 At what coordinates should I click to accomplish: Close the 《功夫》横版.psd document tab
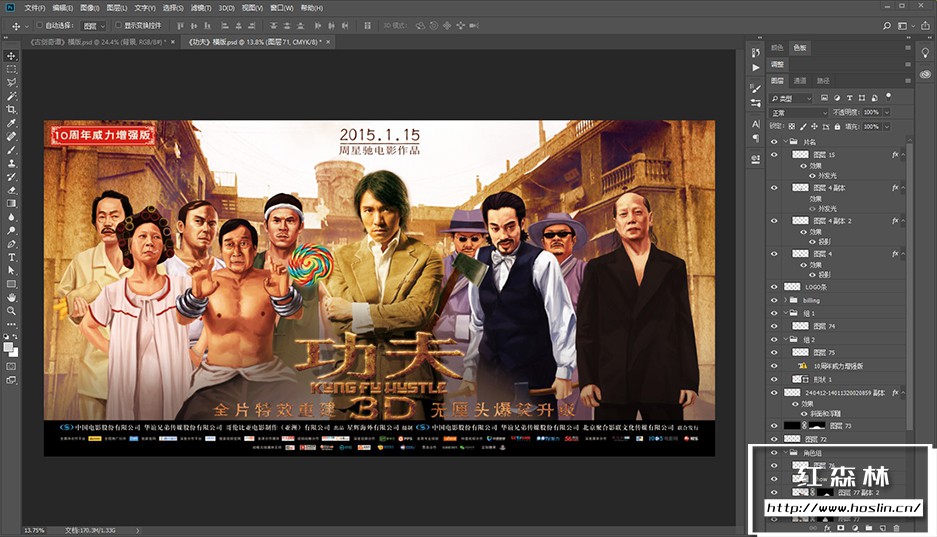328,42
